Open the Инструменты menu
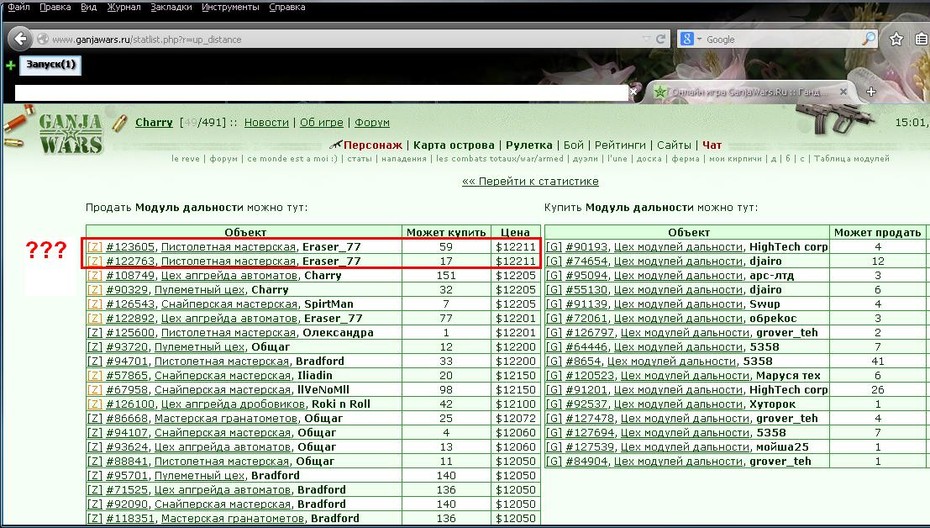 tap(230, 7)
